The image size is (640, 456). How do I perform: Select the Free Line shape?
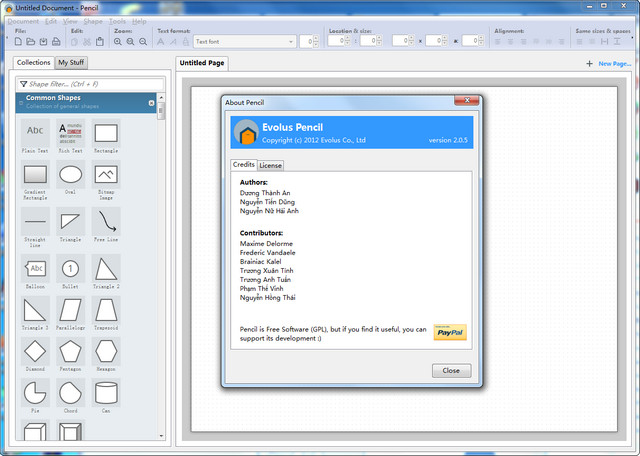tap(106, 225)
